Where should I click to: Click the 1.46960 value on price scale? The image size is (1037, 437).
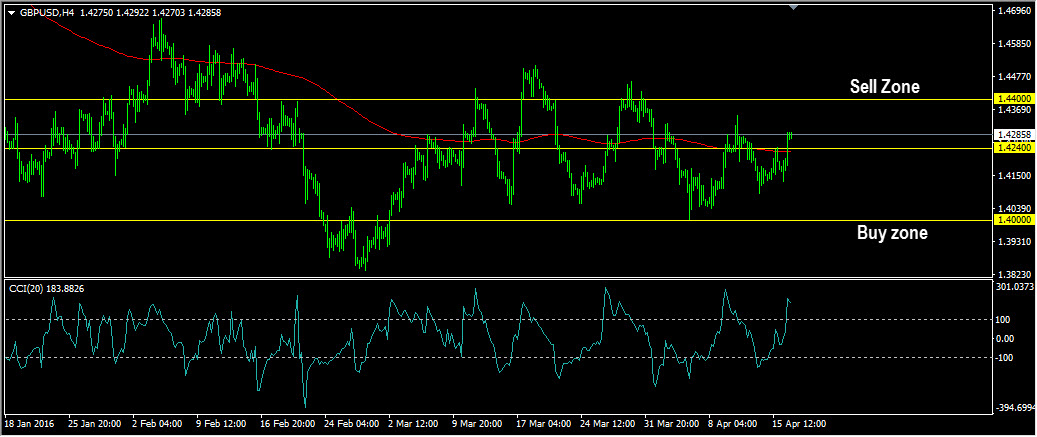point(1013,12)
